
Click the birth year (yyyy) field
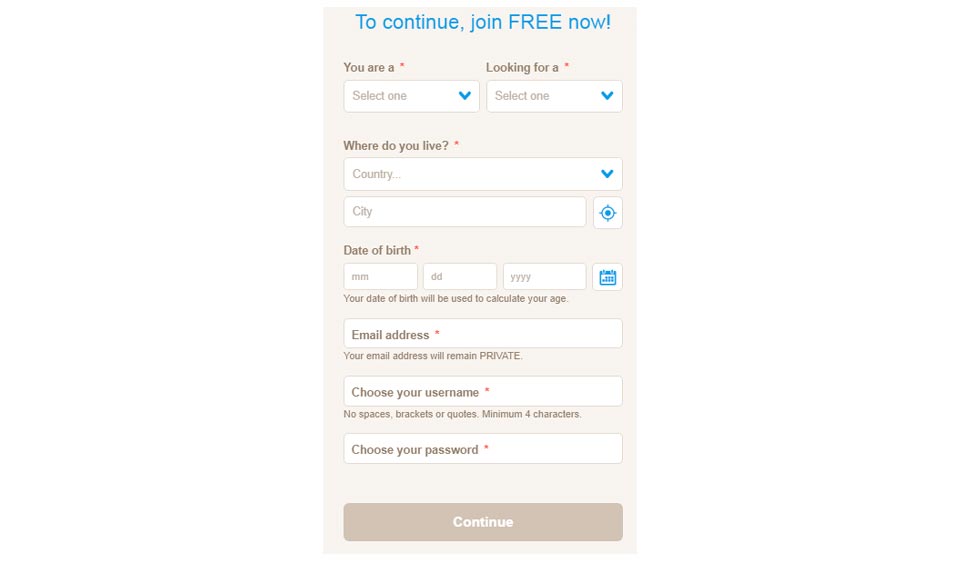[544, 277]
